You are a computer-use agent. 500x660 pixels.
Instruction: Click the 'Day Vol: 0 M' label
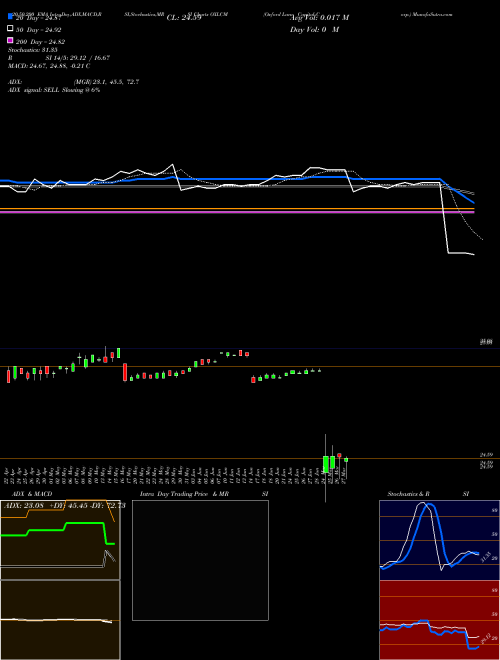click(314, 29)
